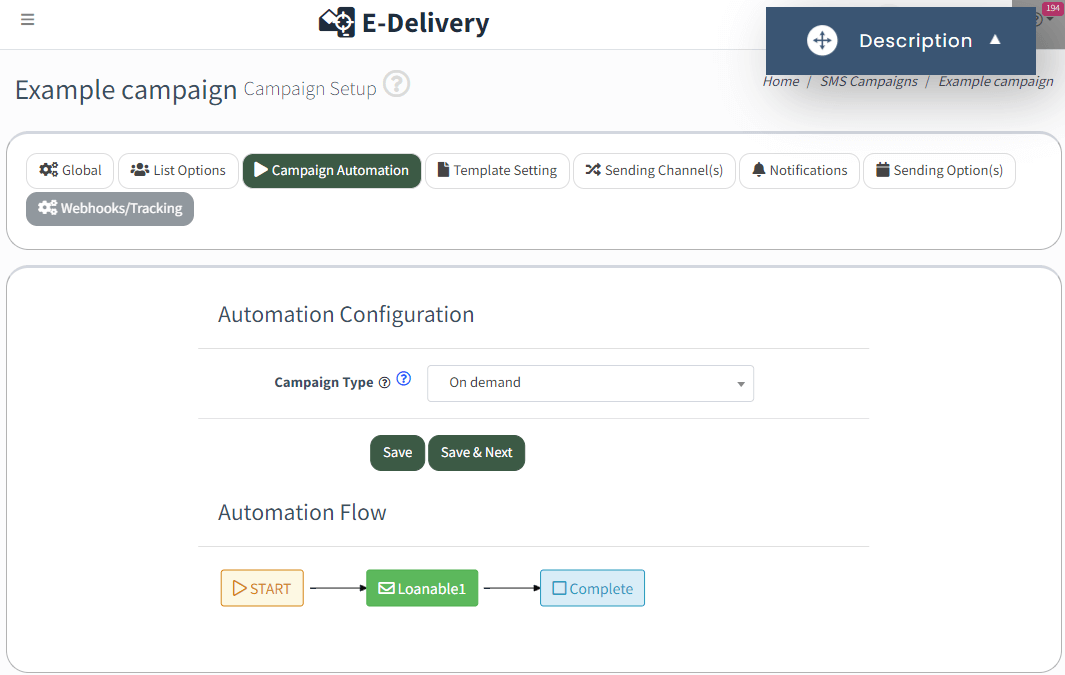Open the Campaign Automation tab

pos(331,171)
